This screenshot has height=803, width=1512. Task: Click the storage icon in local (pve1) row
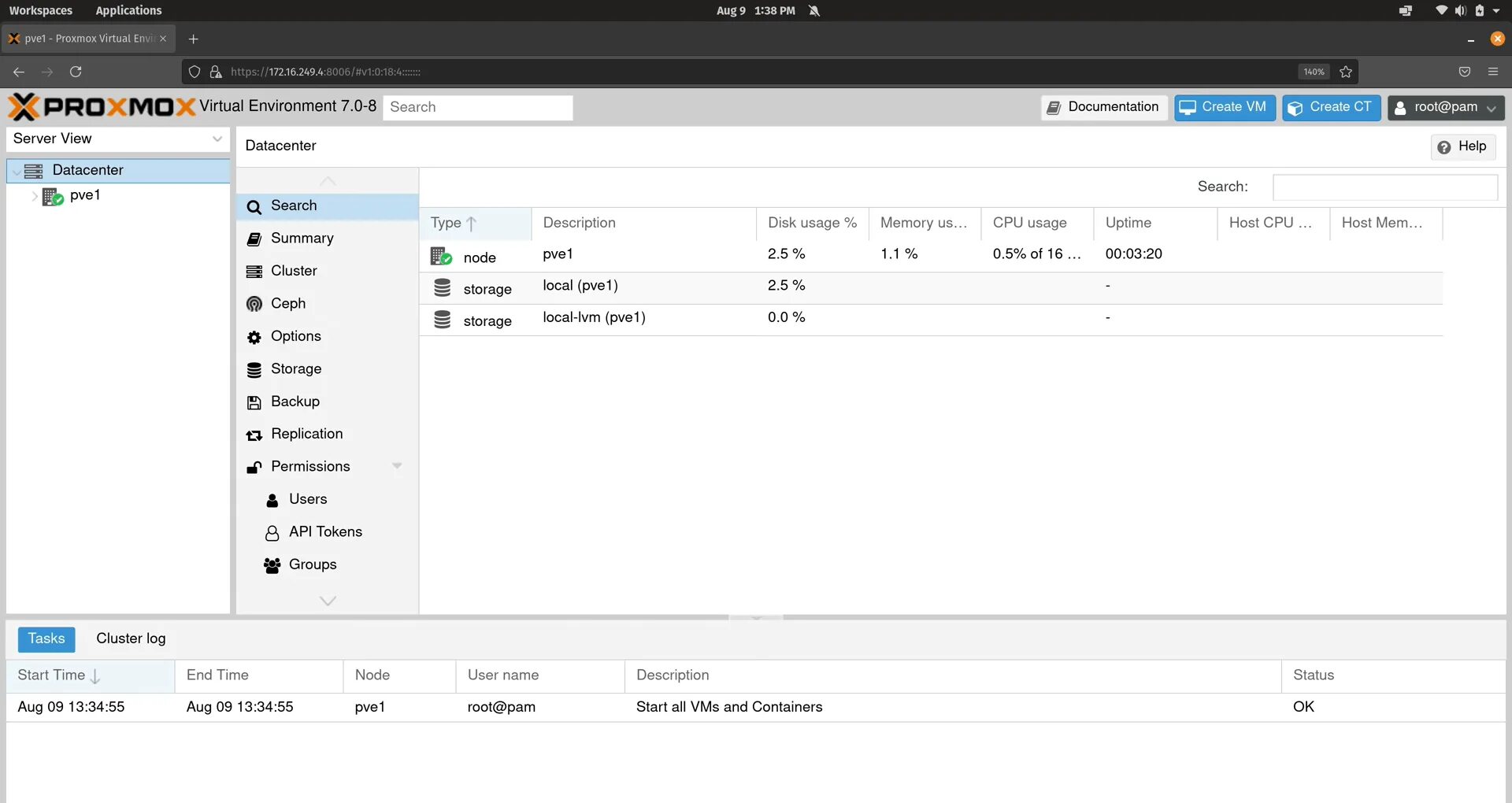point(443,288)
